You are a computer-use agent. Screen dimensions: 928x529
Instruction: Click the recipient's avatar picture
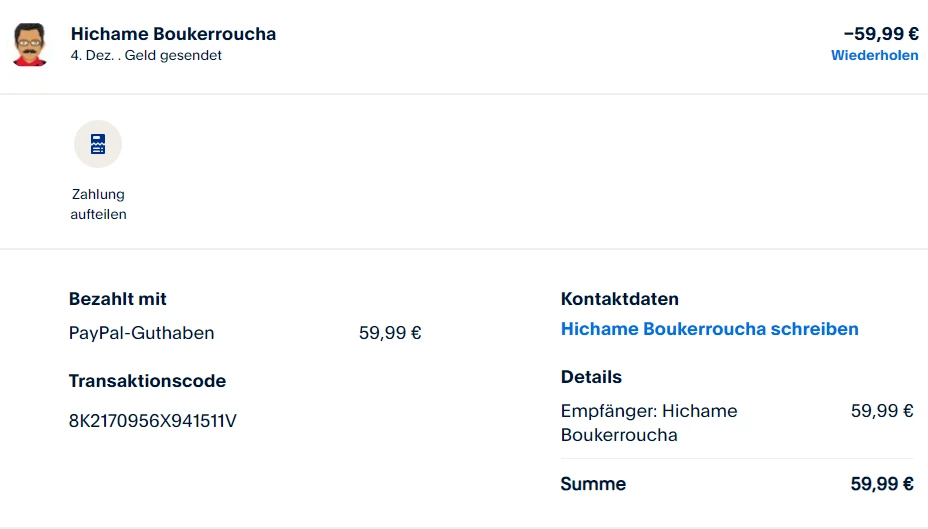coord(30,44)
